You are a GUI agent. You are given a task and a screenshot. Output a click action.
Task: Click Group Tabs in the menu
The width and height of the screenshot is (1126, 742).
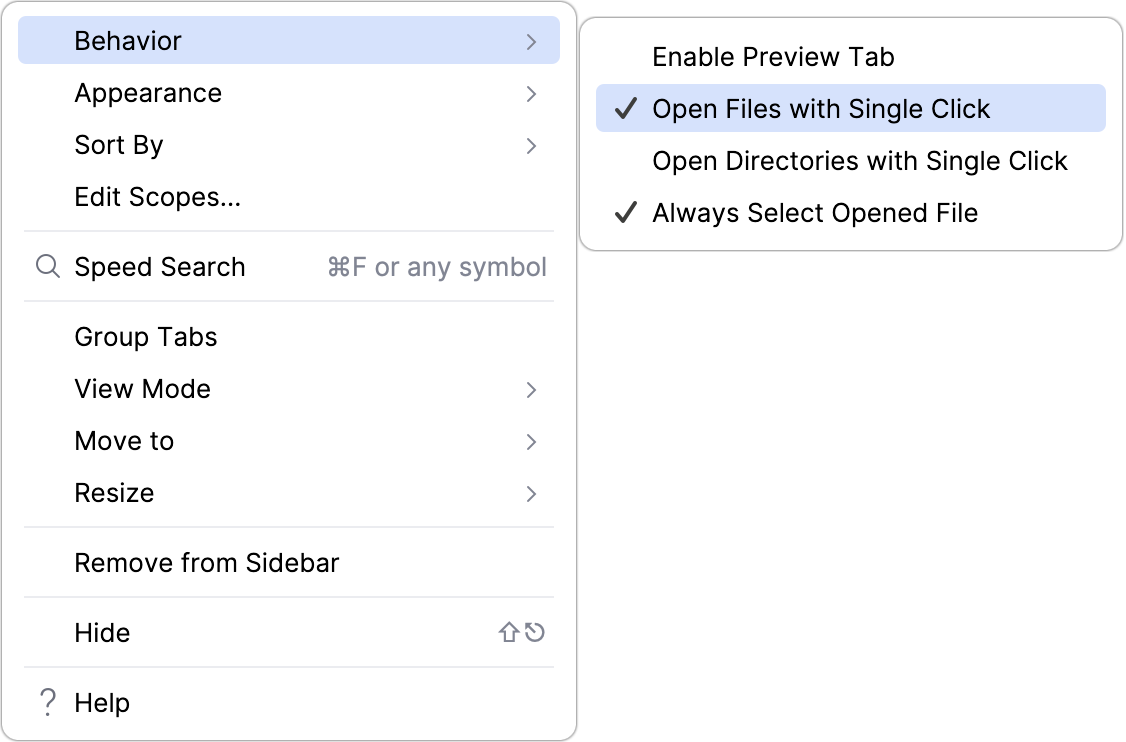pos(145,337)
